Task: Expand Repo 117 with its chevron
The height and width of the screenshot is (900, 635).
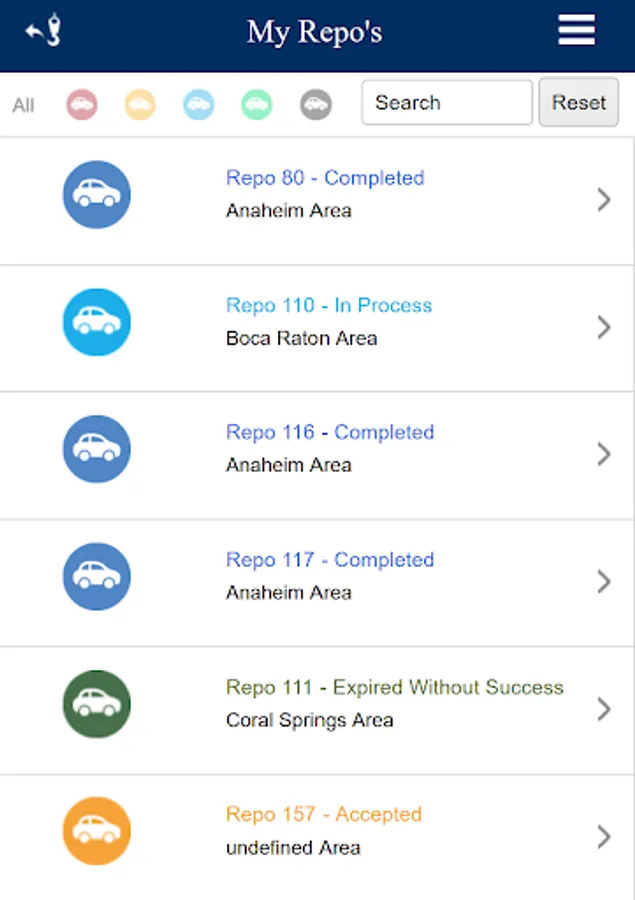Action: (603, 581)
